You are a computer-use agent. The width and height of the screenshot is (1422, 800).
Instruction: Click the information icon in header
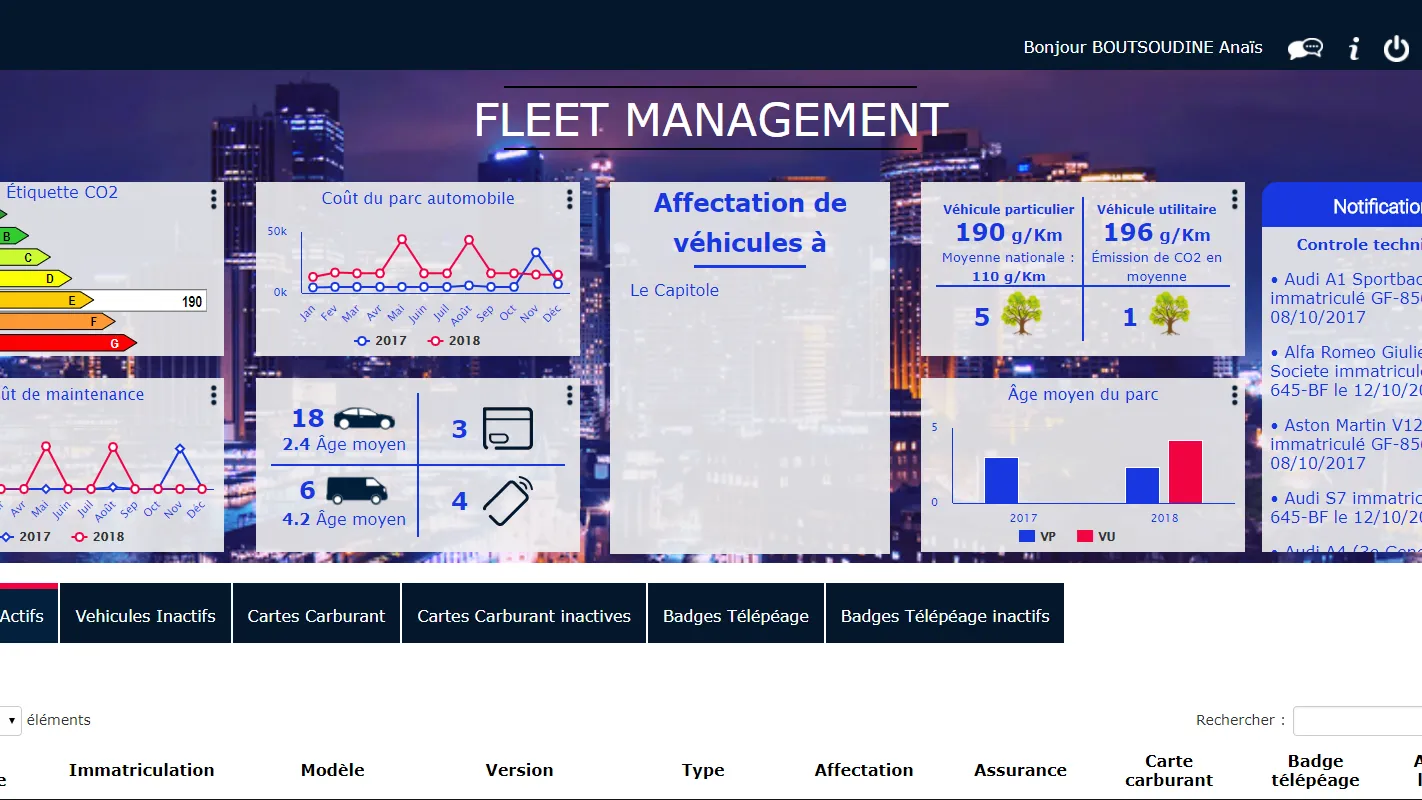click(x=1354, y=48)
